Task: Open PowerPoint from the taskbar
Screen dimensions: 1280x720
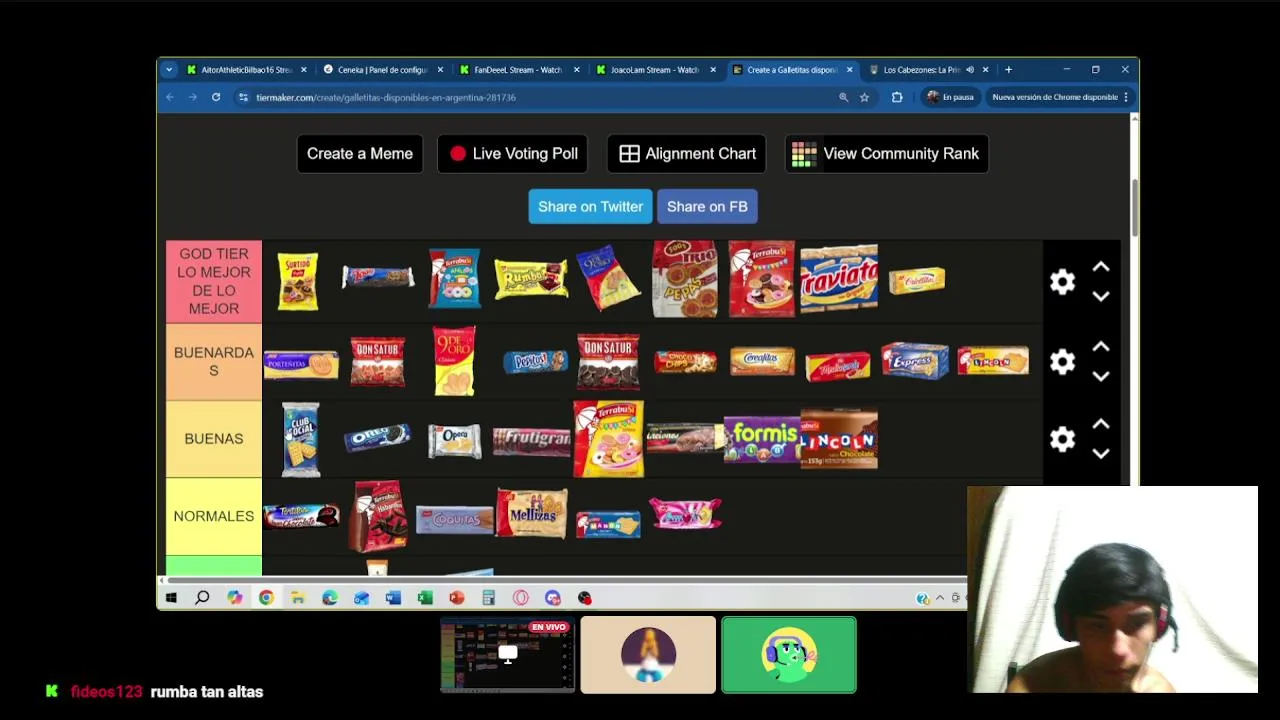Action: point(457,598)
